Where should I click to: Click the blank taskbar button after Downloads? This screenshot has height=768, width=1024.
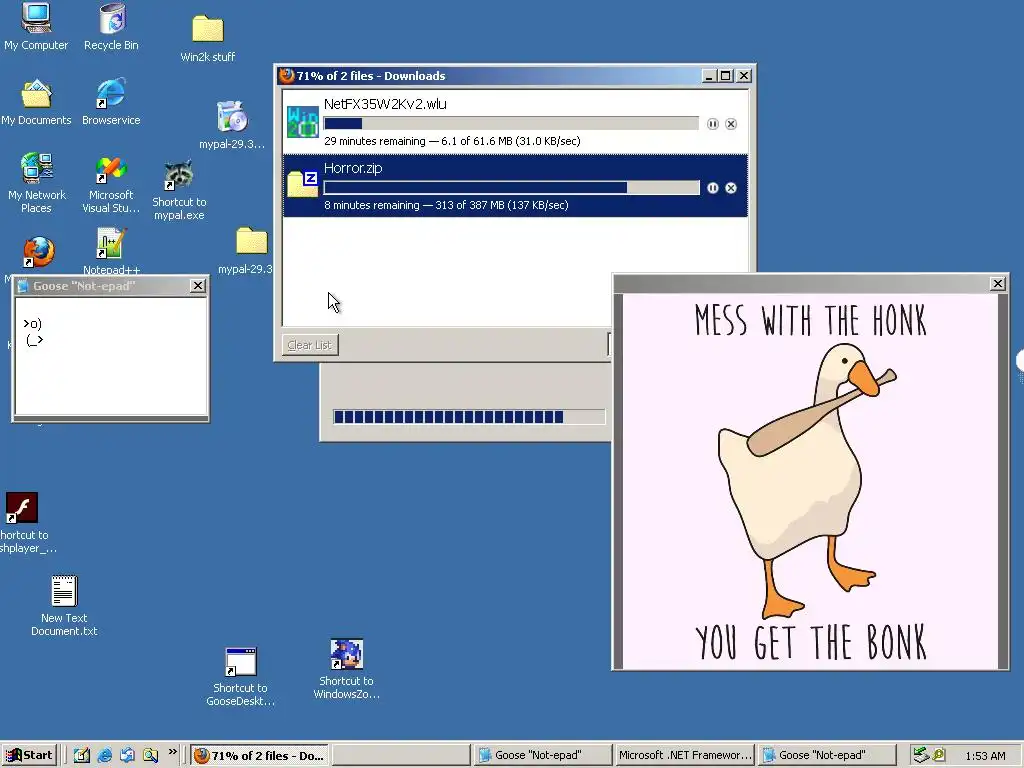[401, 756]
